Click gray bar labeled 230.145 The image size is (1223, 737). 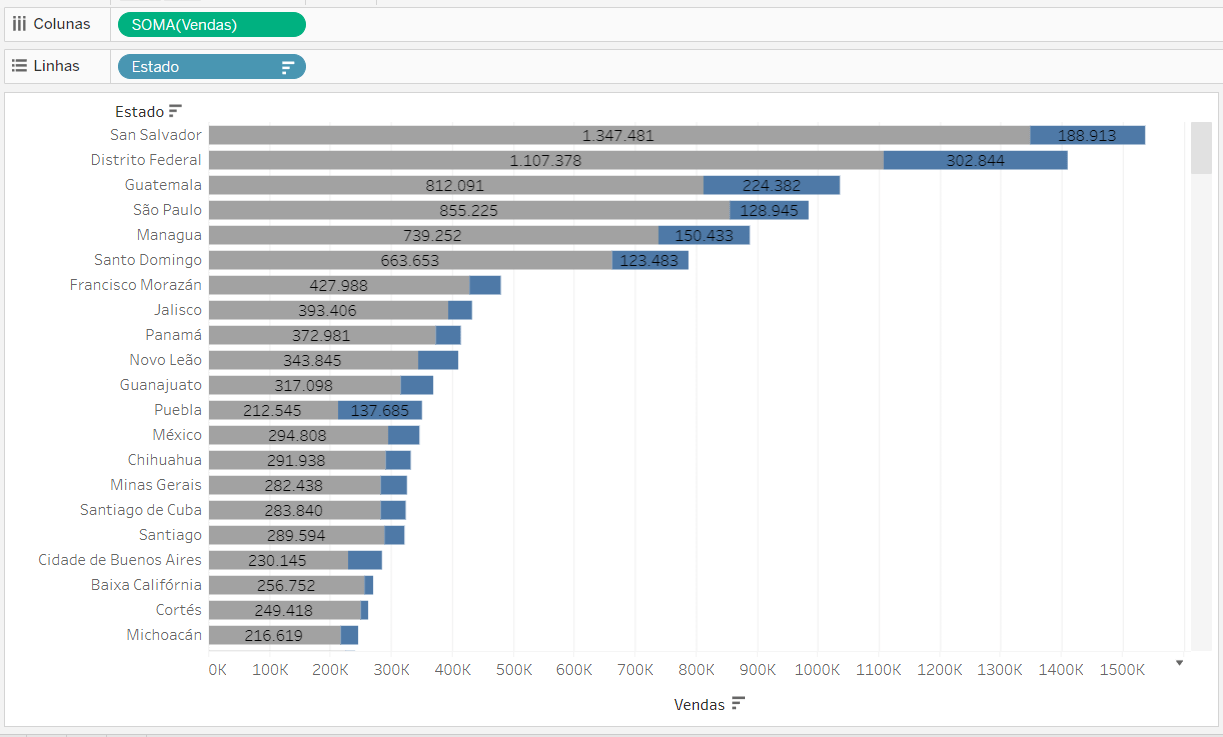(278, 560)
